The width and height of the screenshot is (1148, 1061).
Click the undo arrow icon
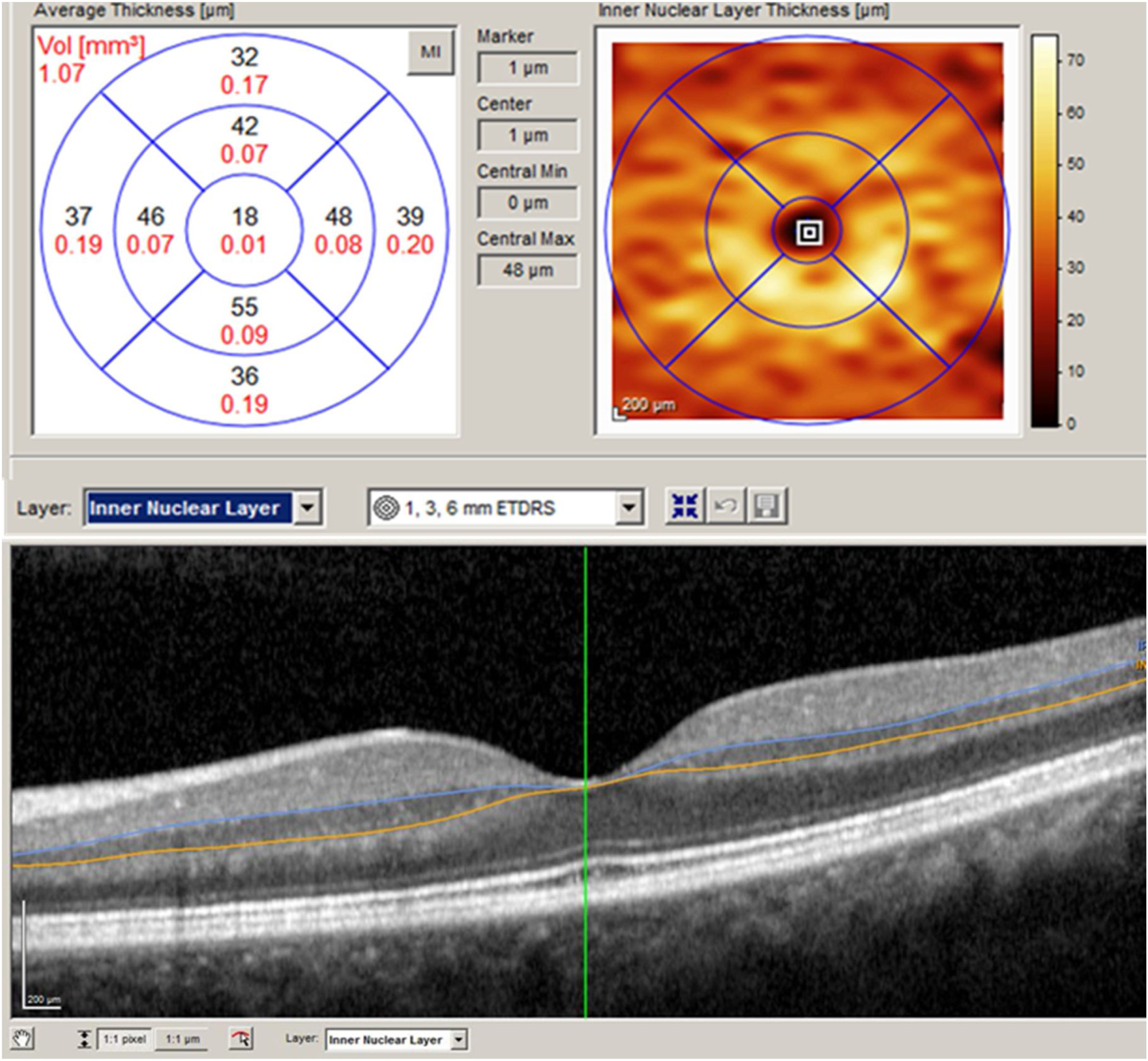(726, 506)
